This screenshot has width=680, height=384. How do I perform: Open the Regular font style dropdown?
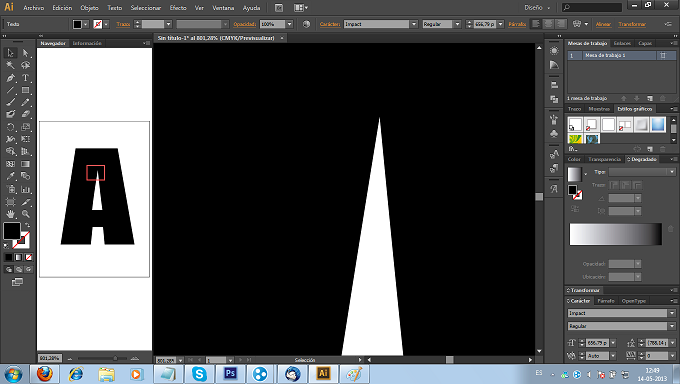[457, 24]
